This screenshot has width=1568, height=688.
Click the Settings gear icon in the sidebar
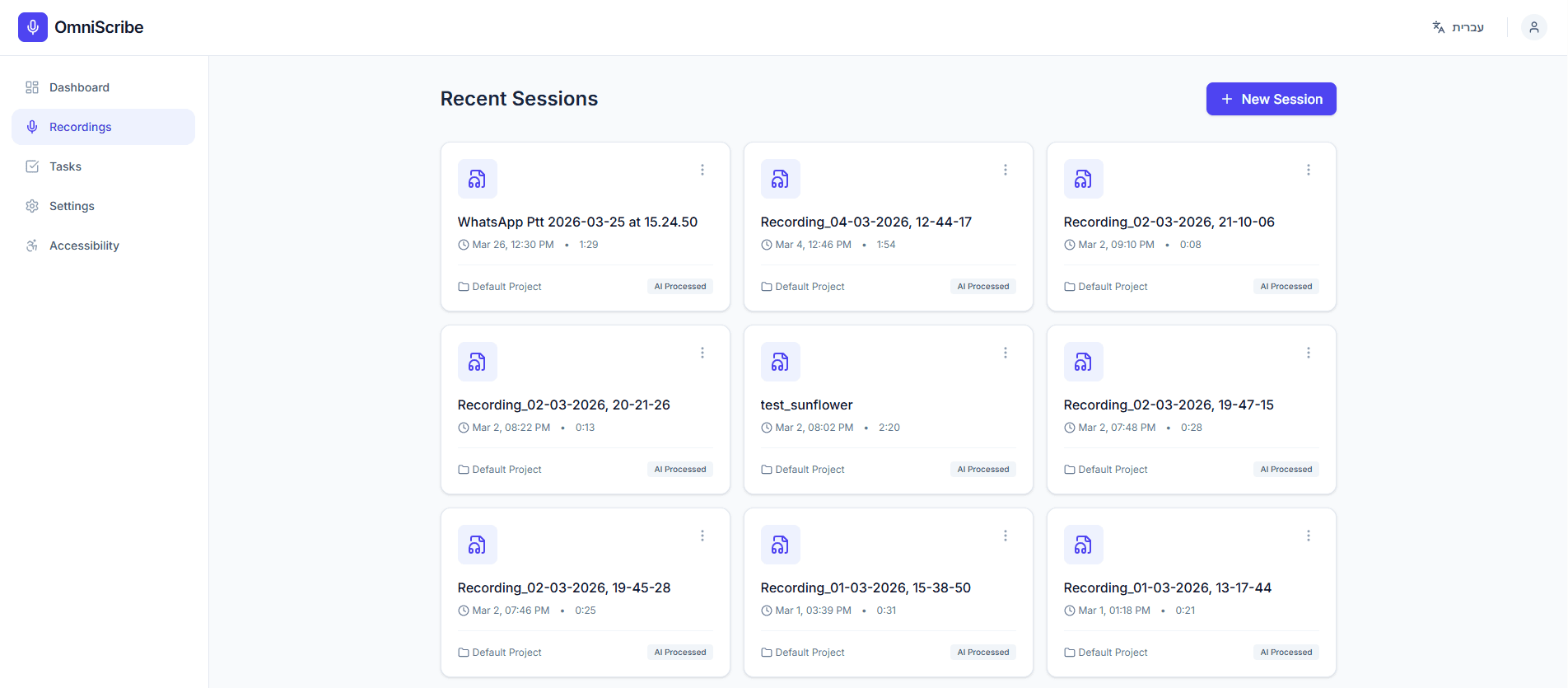point(32,206)
